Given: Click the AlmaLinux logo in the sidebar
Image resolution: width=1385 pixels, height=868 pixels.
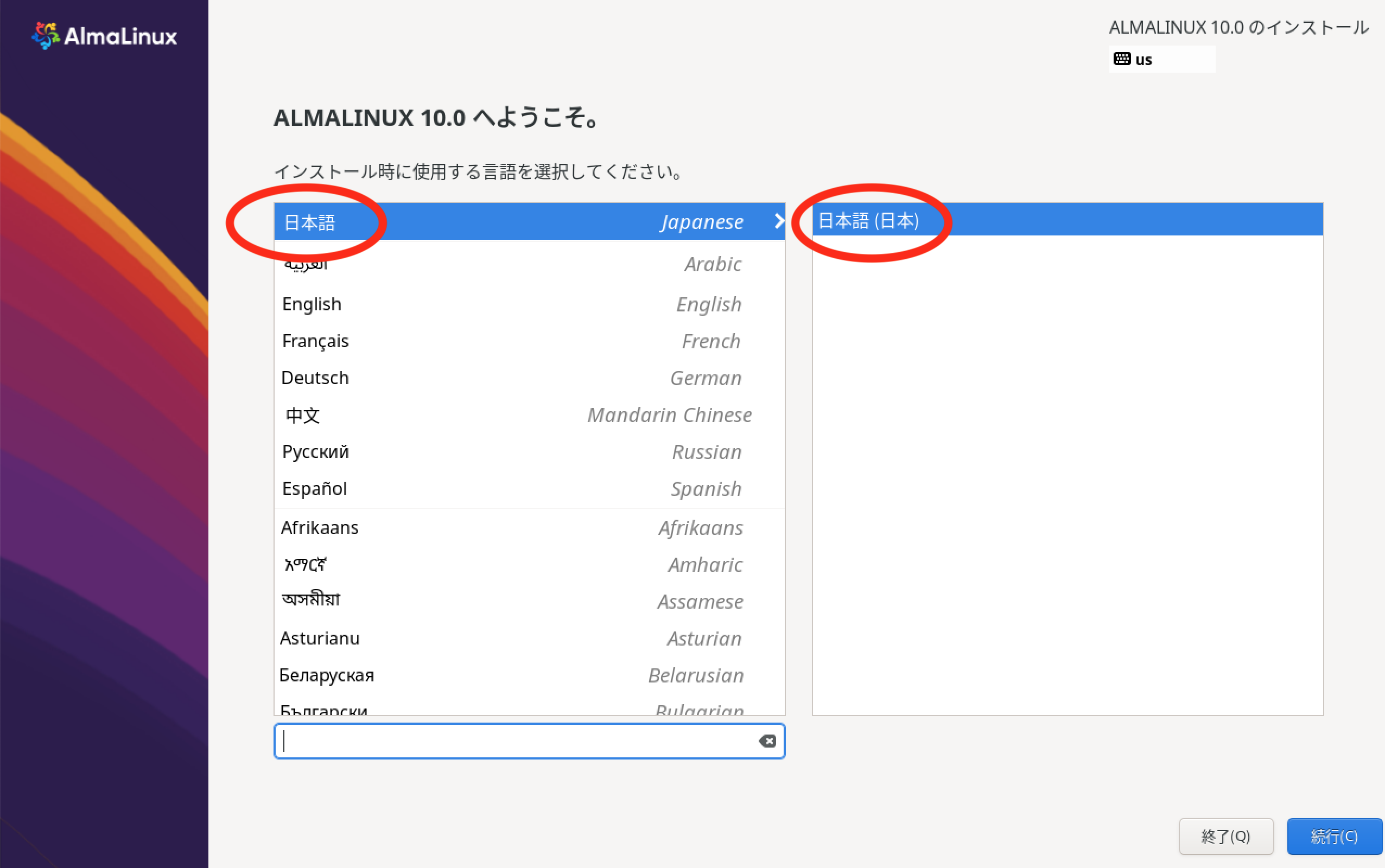Looking at the screenshot, I should 105,36.
